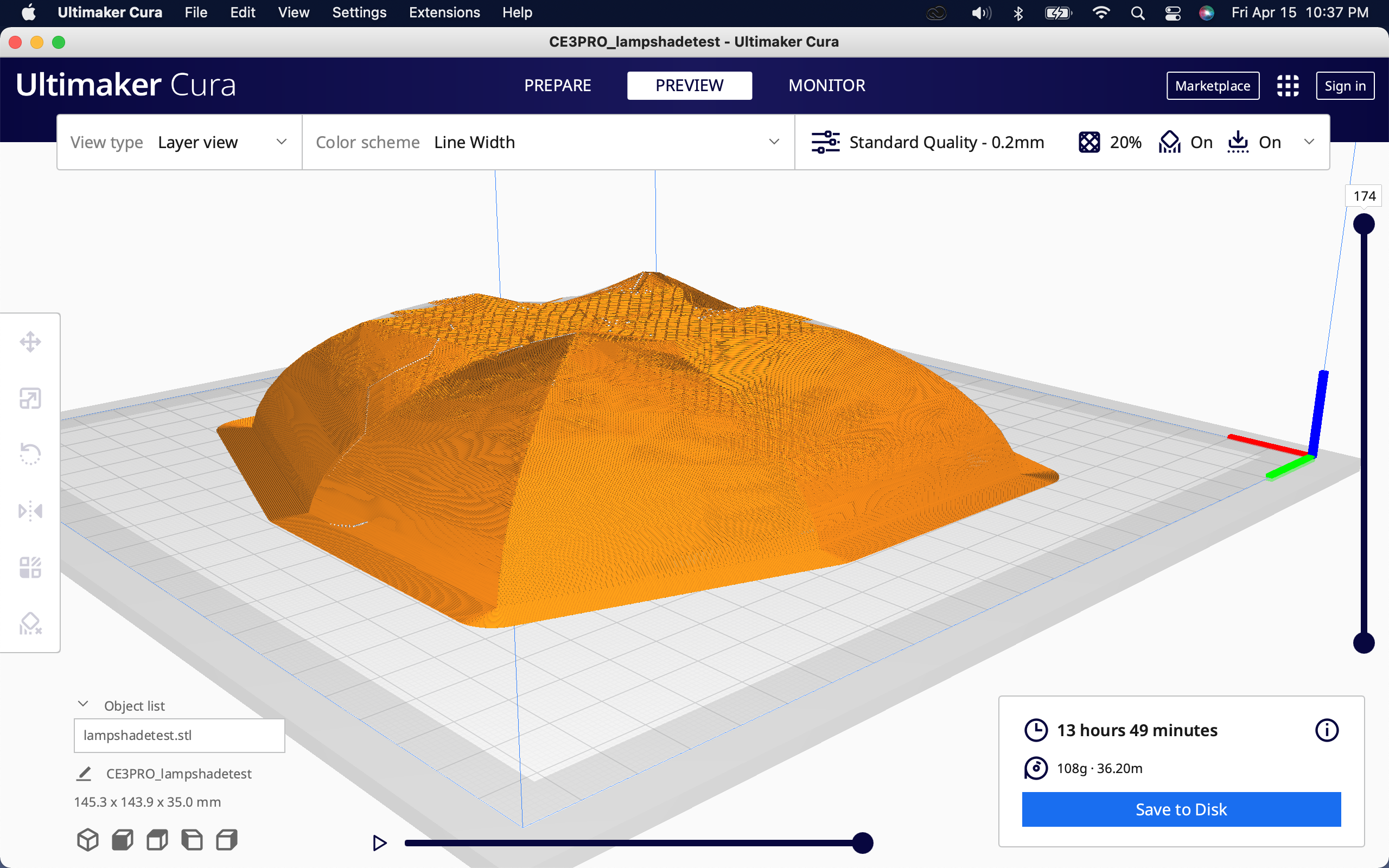Image resolution: width=1389 pixels, height=868 pixels.
Task: Click the Scale/Resize tool icon
Action: [29, 398]
